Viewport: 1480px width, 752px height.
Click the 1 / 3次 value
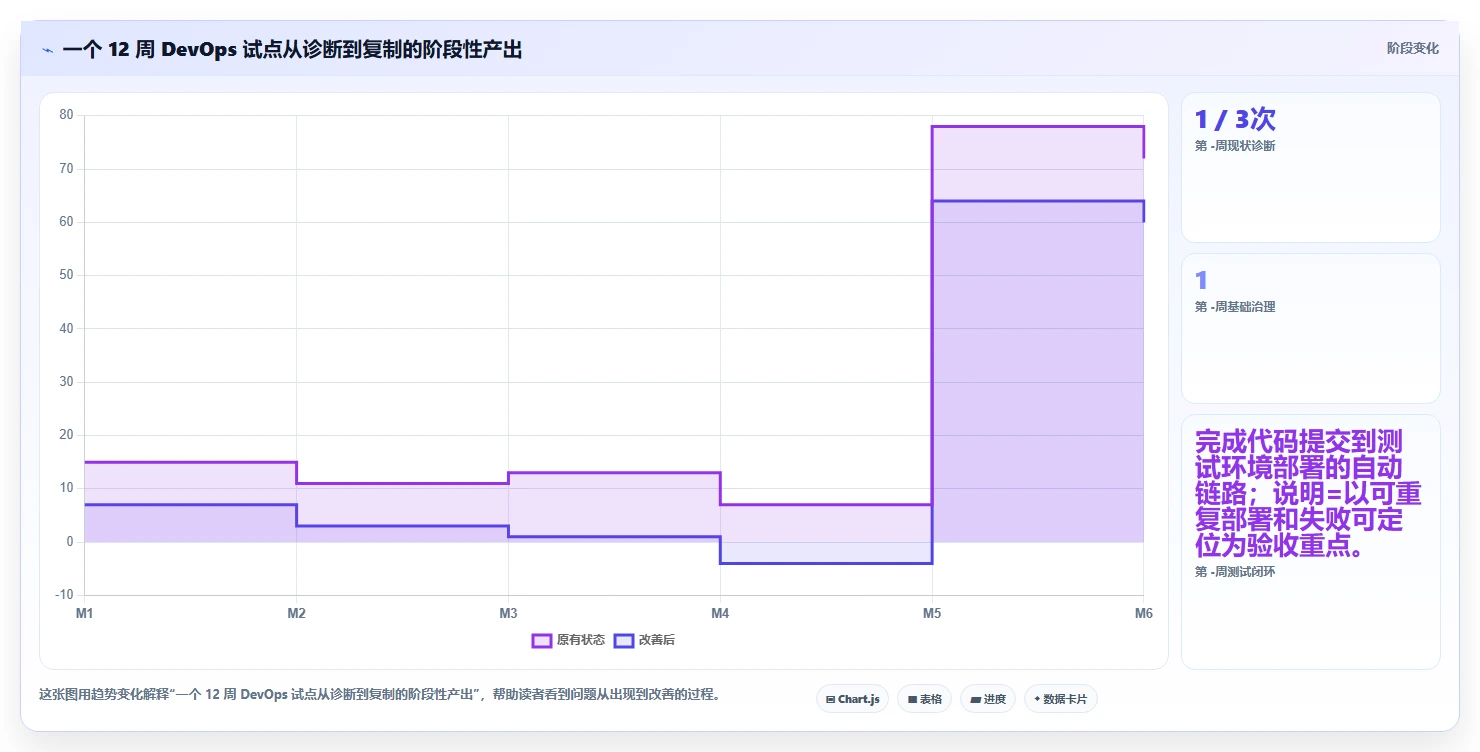click(x=1235, y=119)
